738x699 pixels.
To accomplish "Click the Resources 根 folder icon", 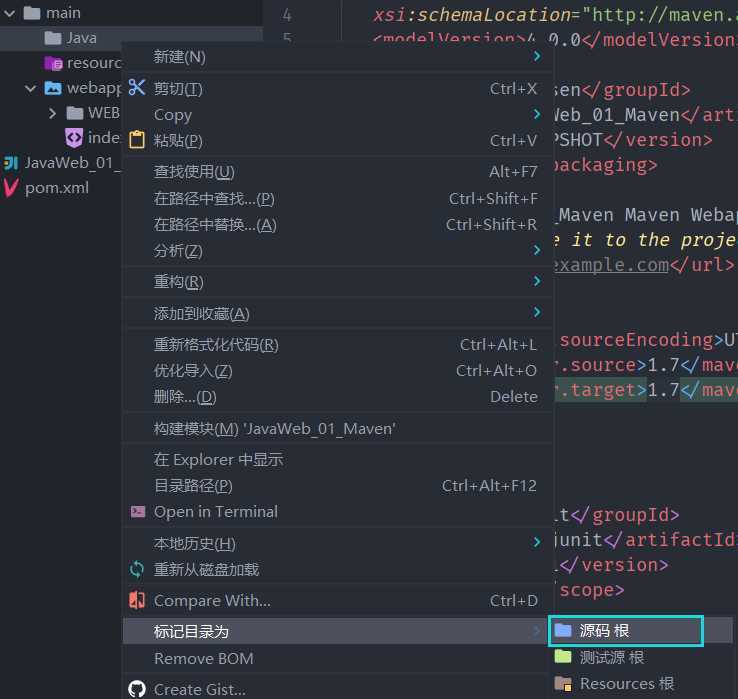I will pos(563,684).
